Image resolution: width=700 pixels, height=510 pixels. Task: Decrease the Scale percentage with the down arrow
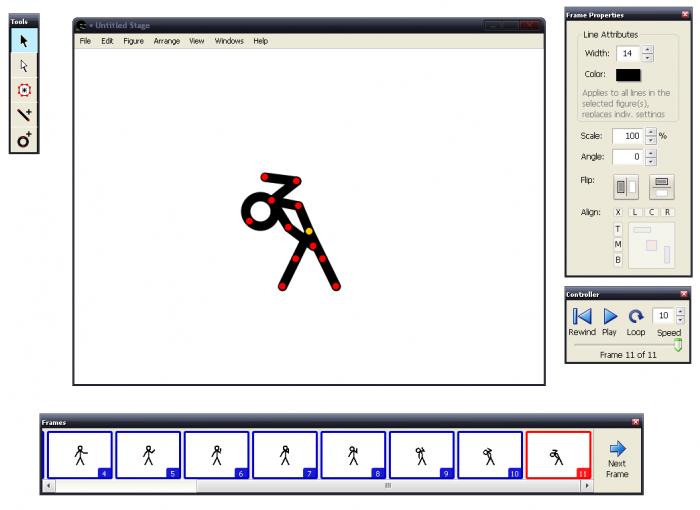pos(651,140)
